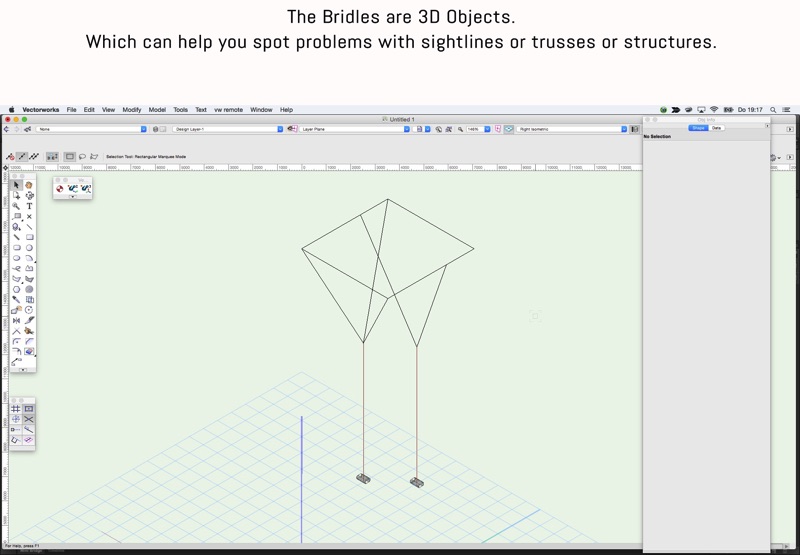This screenshot has width=800, height=555.
Task: Enable Lasso Marquee selection mode
Action: [x=82, y=157]
